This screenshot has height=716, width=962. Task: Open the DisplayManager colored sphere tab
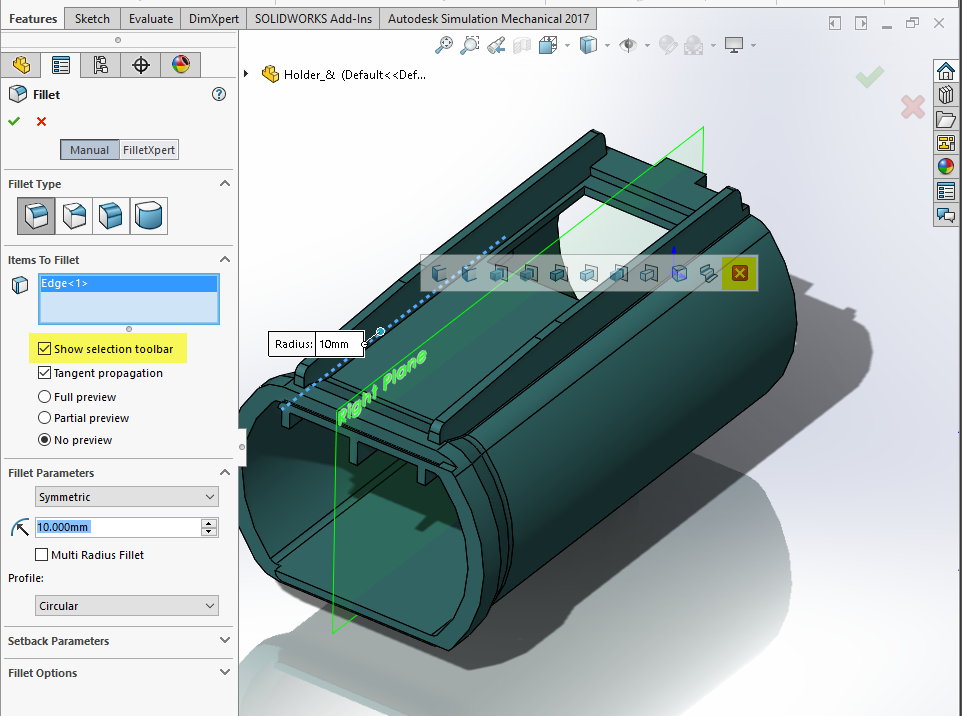click(181, 65)
